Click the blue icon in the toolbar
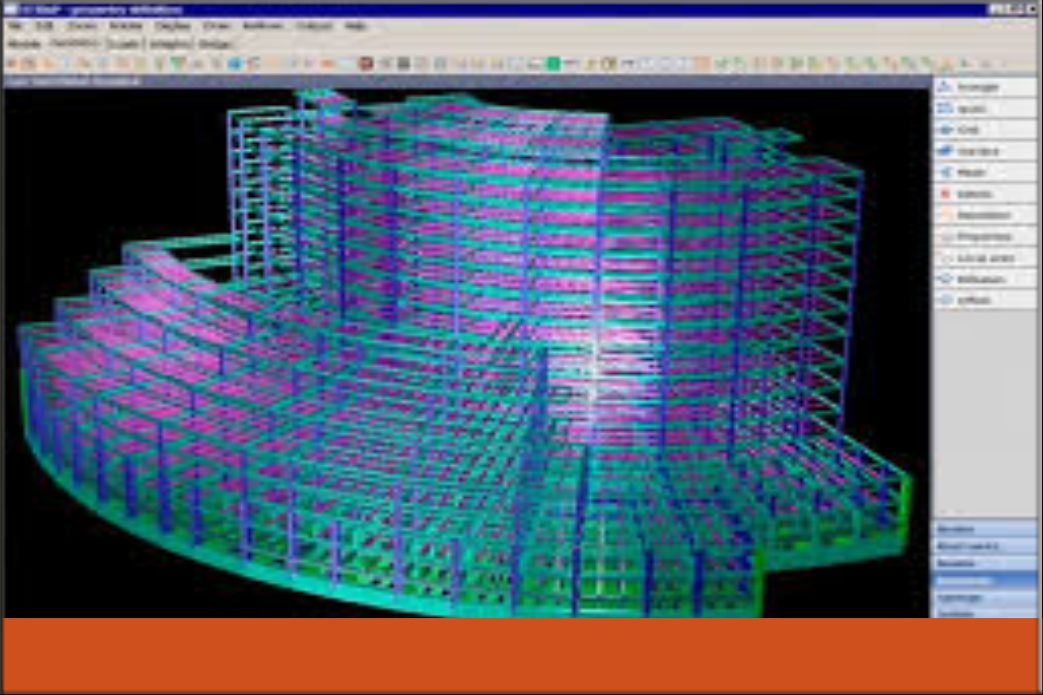The width and height of the screenshot is (1043, 695). pos(234,63)
